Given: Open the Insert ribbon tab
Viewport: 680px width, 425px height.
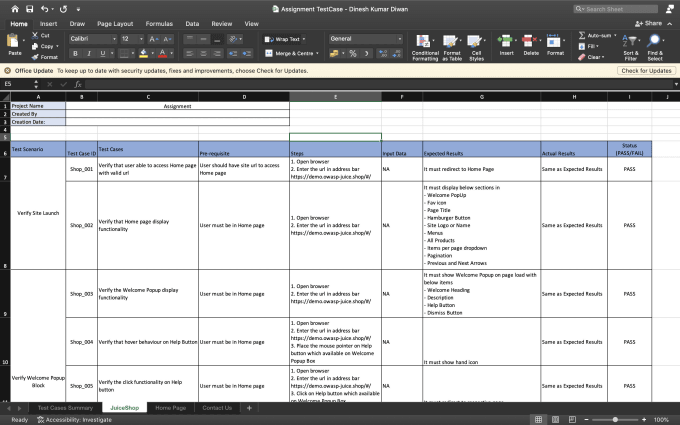Looking at the screenshot, I should (x=49, y=24).
